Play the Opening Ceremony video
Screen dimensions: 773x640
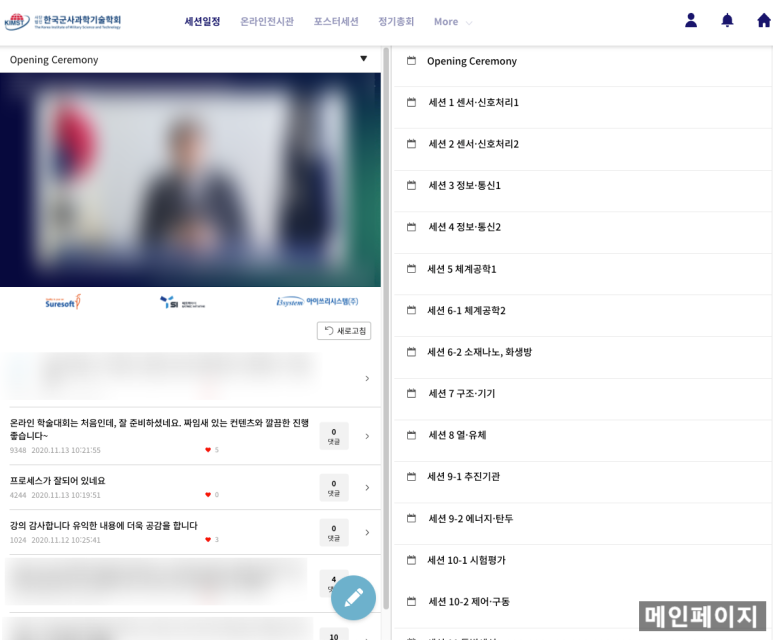tap(190, 179)
